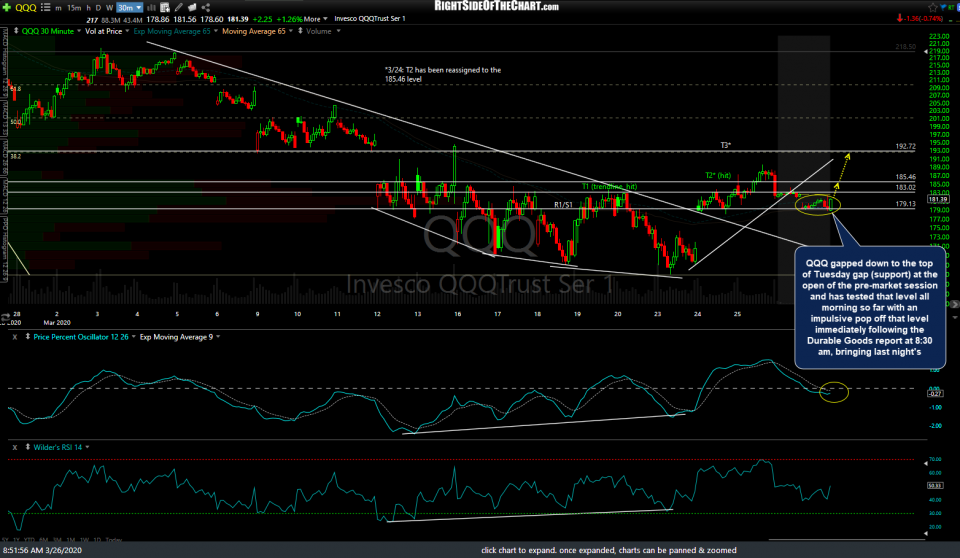
Task: Select the 'h' hourly timeframe
Action: (88, 8)
